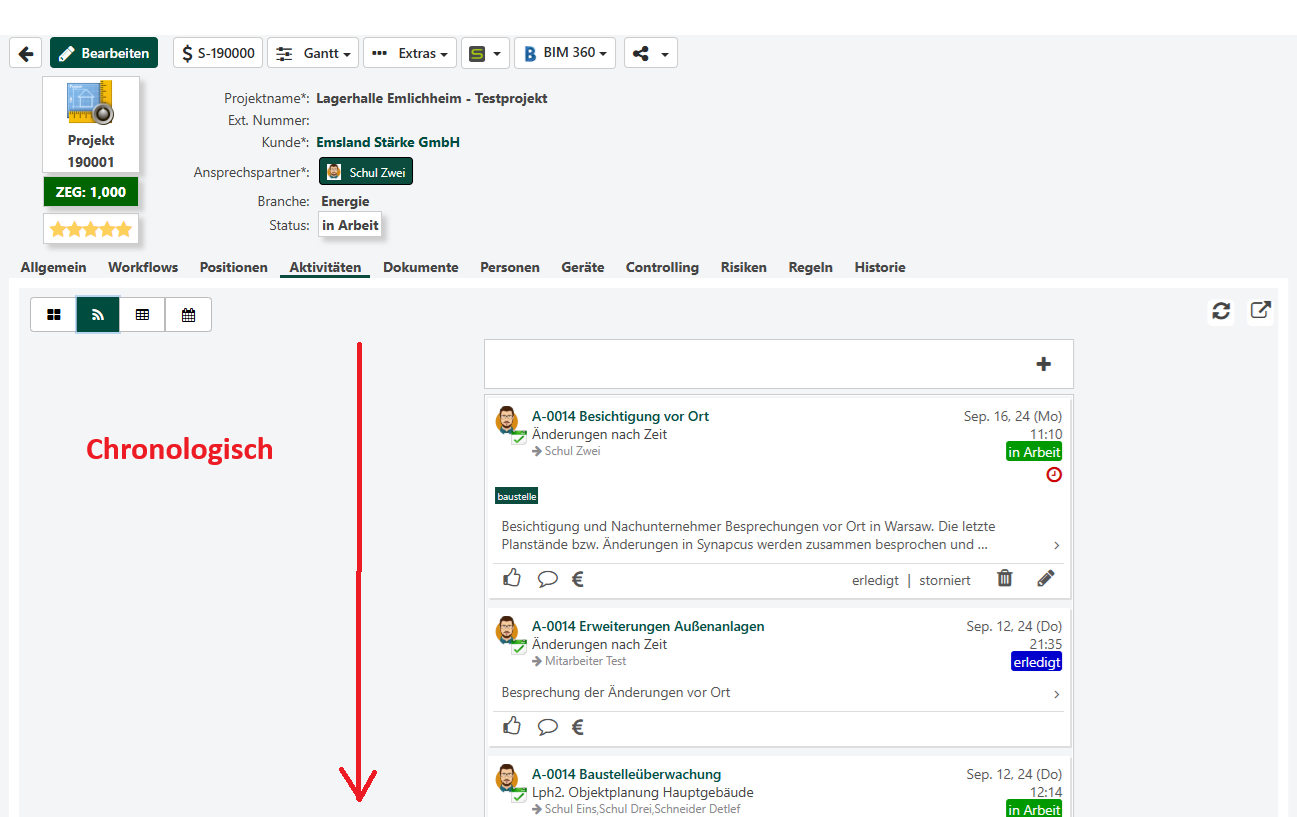
Task: Edit Besichtigung vor Ort with pencil icon
Action: point(1045,578)
